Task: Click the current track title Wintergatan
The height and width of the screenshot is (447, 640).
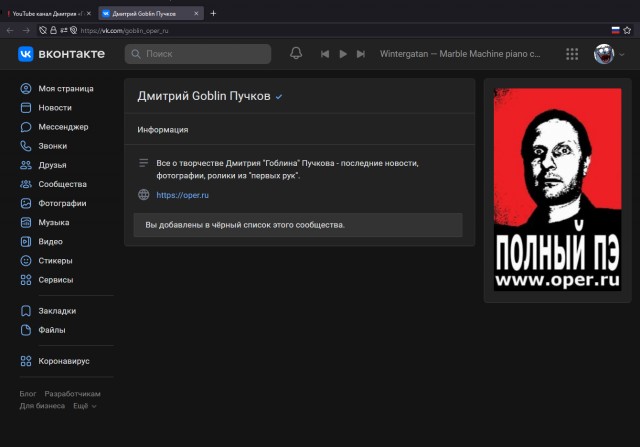Action: (x=460, y=54)
